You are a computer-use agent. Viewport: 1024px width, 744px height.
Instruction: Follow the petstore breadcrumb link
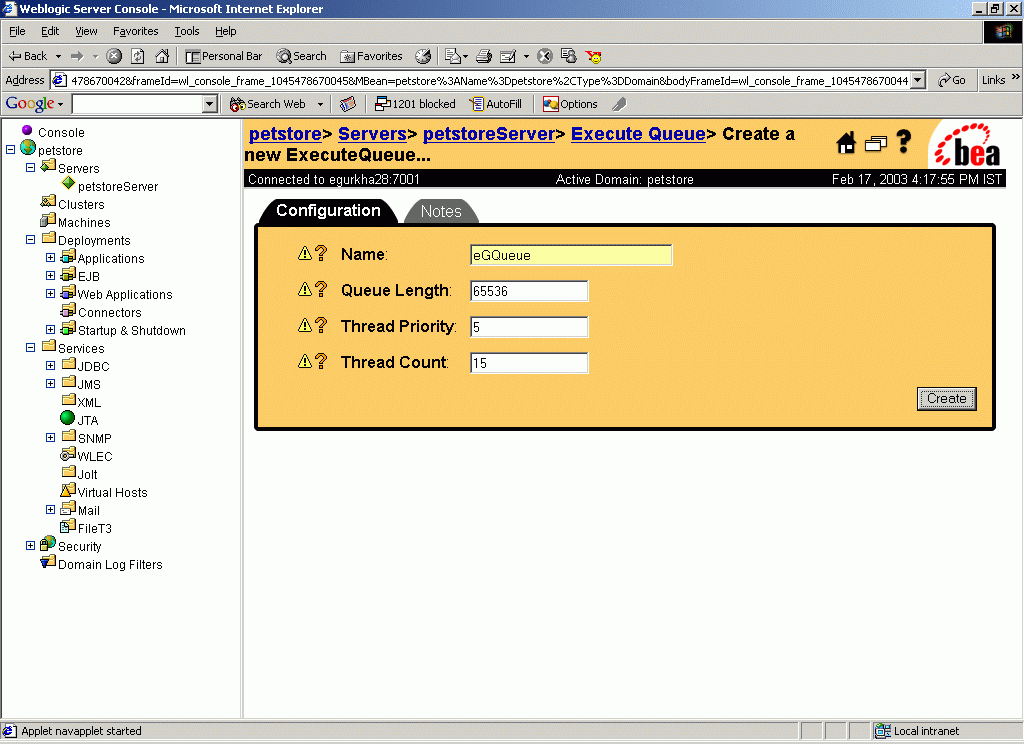(285, 134)
